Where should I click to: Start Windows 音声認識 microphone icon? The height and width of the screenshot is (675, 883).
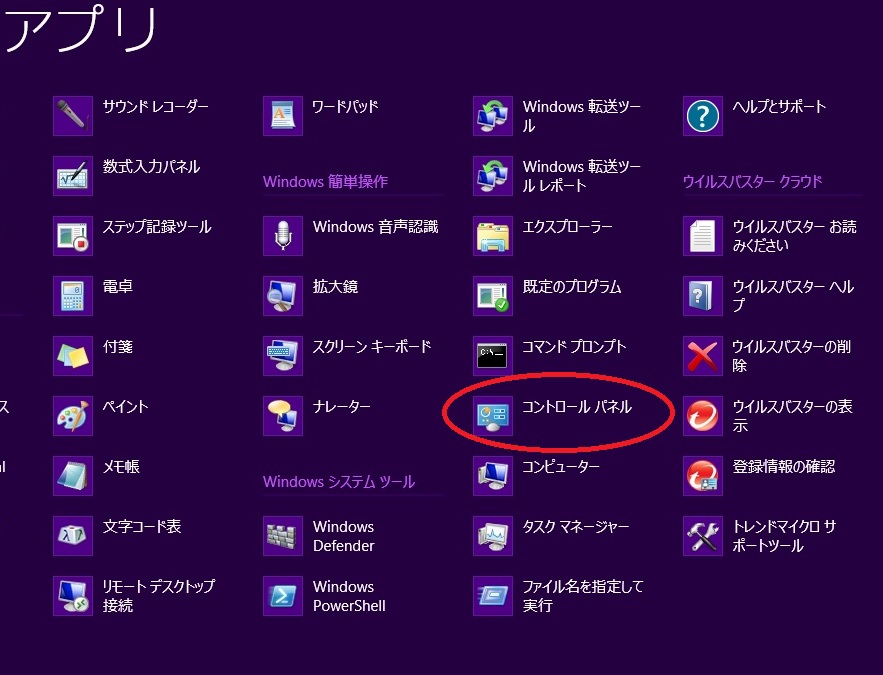pyautogui.click(x=283, y=236)
